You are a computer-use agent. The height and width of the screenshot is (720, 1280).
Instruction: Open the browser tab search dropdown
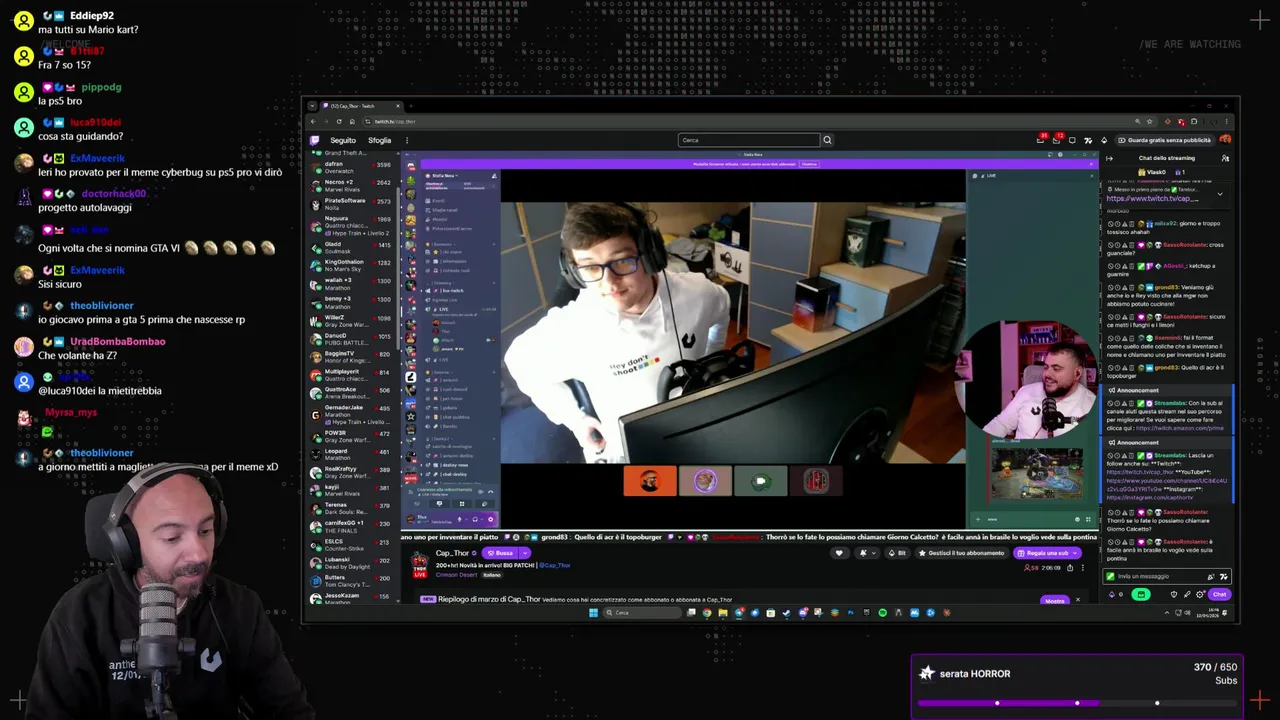click(x=312, y=106)
